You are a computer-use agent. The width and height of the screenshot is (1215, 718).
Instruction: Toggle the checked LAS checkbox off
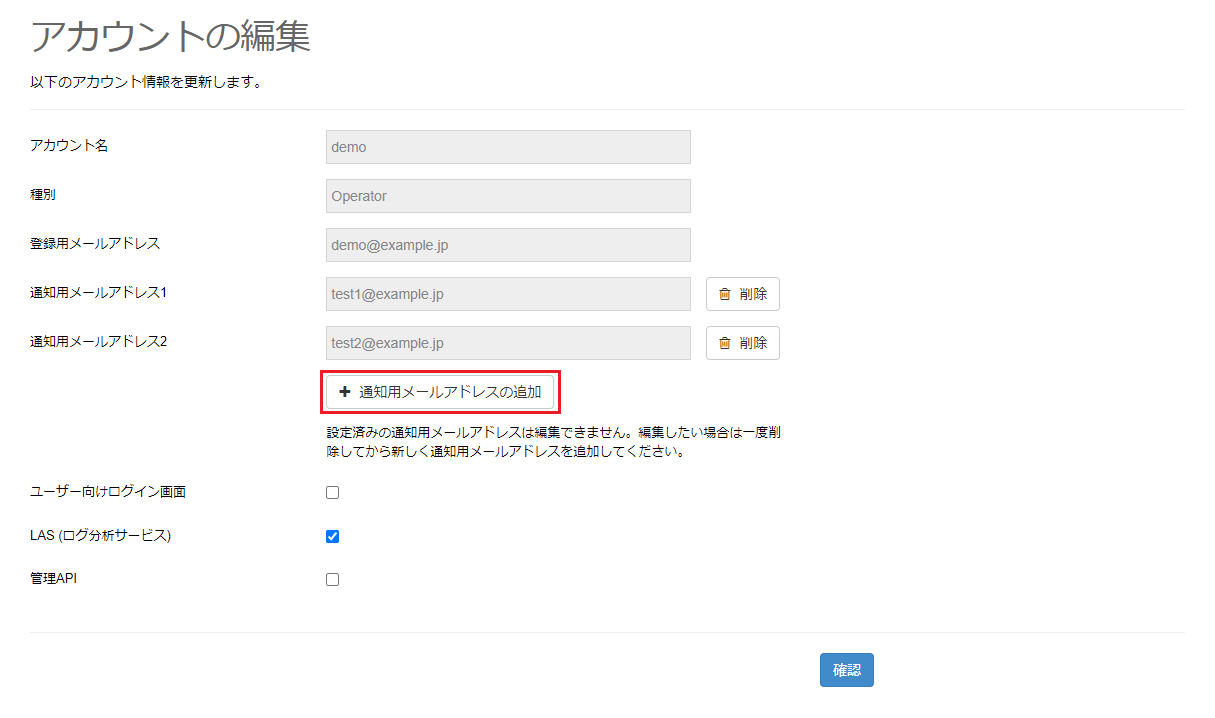332,536
